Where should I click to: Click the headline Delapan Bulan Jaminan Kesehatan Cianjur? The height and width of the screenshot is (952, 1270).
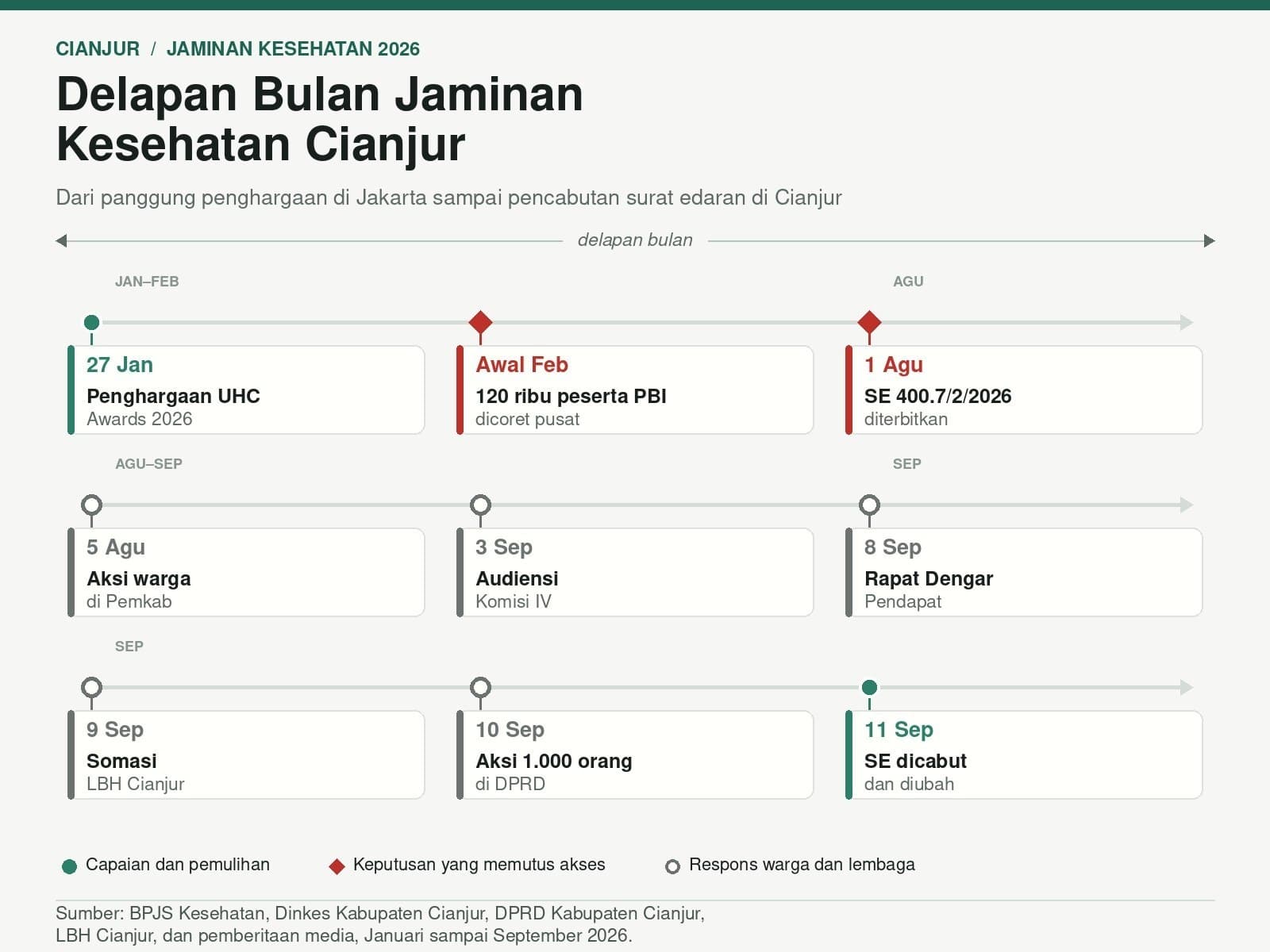click(x=320, y=119)
